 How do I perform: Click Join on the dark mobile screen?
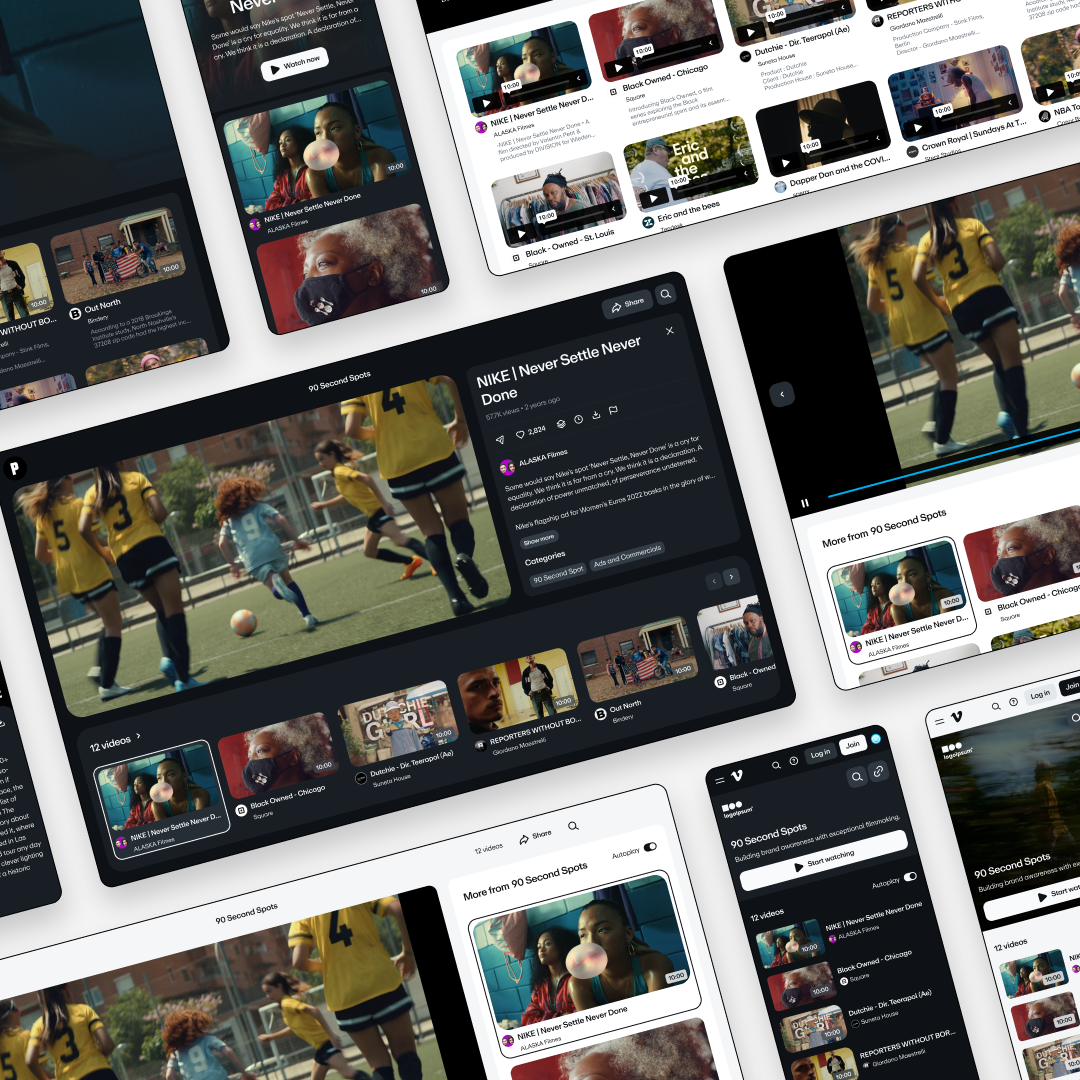click(x=853, y=745)
